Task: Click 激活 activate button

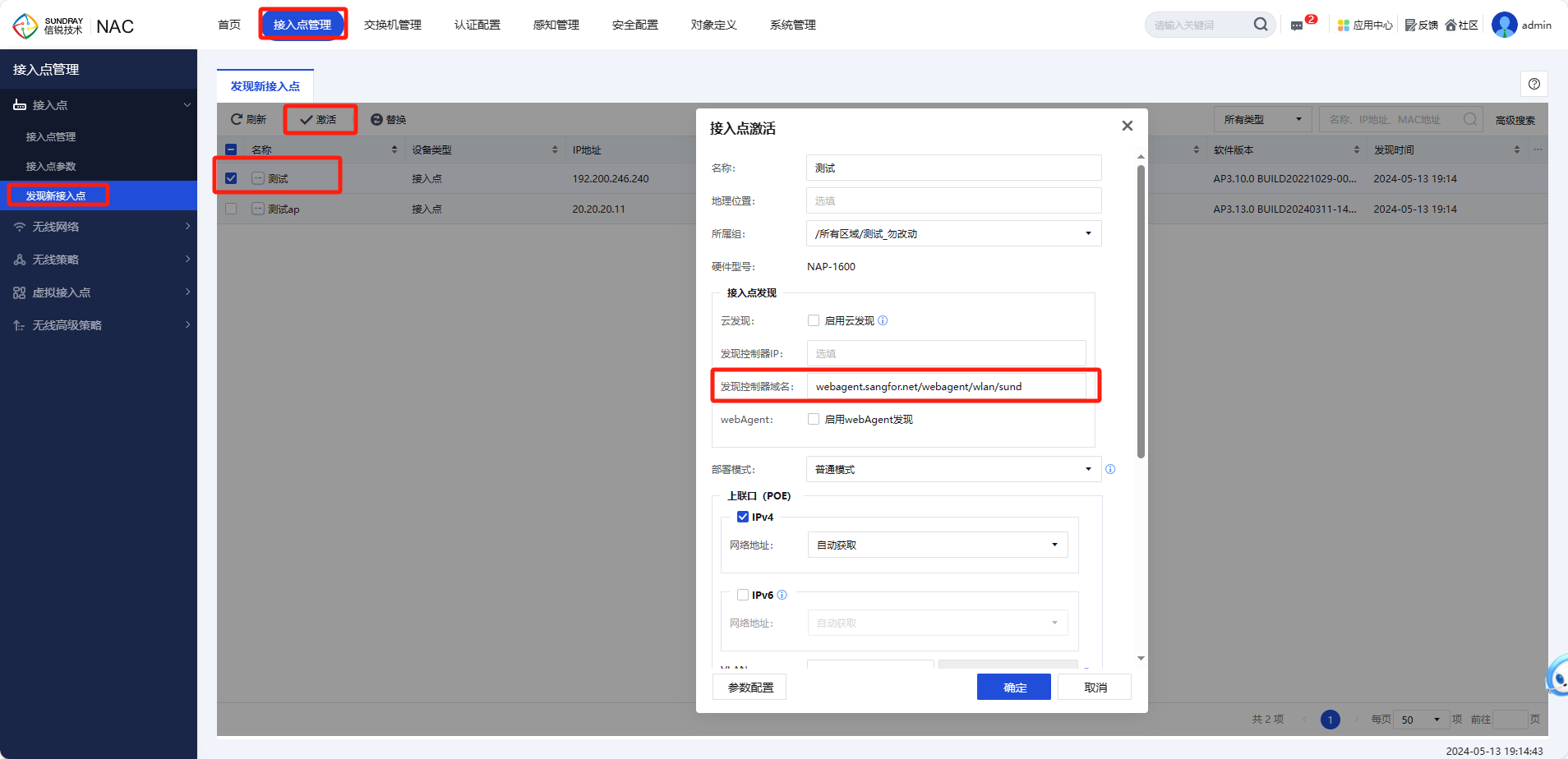Action: 319,120
